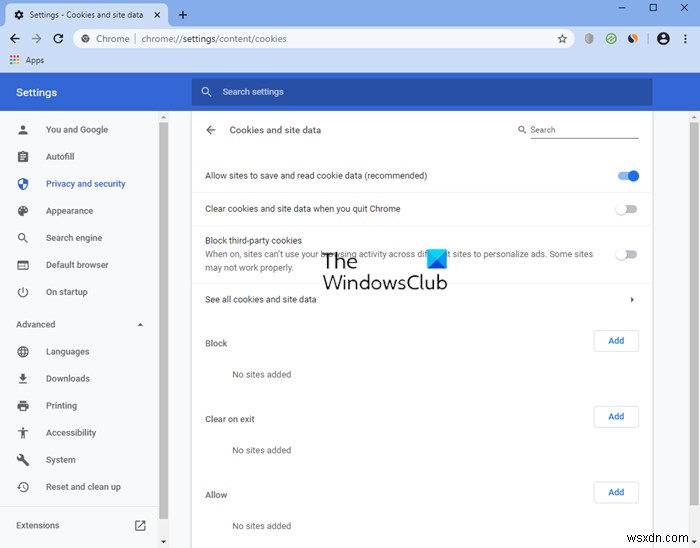Reload the page with refresh icon
Screen dimensions: 700x548
coord(58,39)
